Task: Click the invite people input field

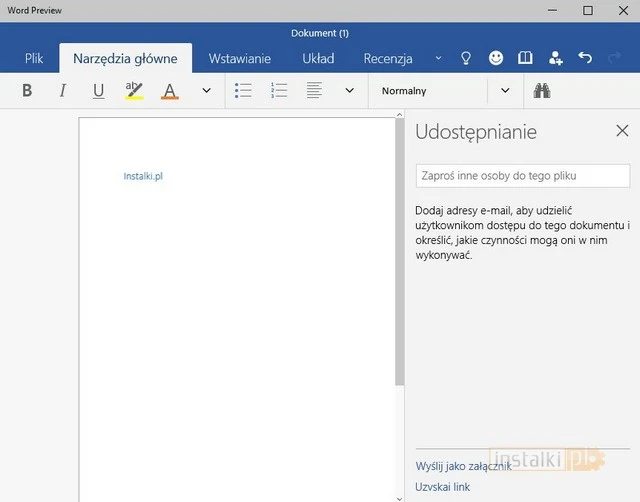Action: pyautogui.click(x=523, y=176)
